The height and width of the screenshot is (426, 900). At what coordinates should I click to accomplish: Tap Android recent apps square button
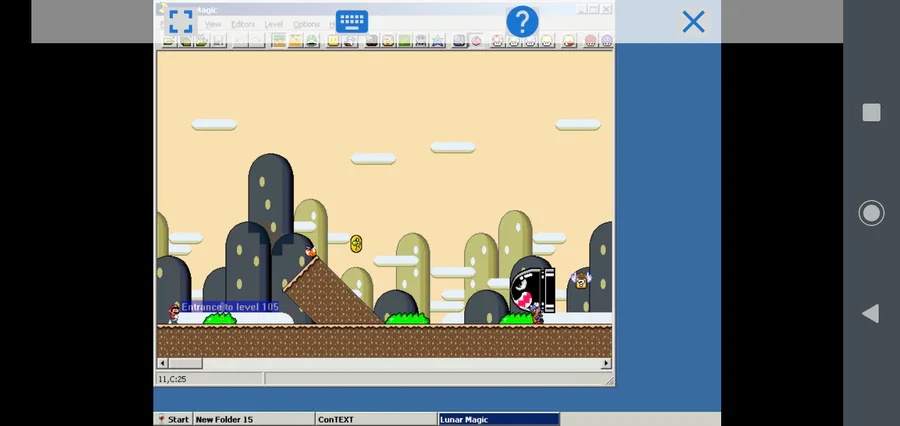pyautogui.click(x=871, y=113)
